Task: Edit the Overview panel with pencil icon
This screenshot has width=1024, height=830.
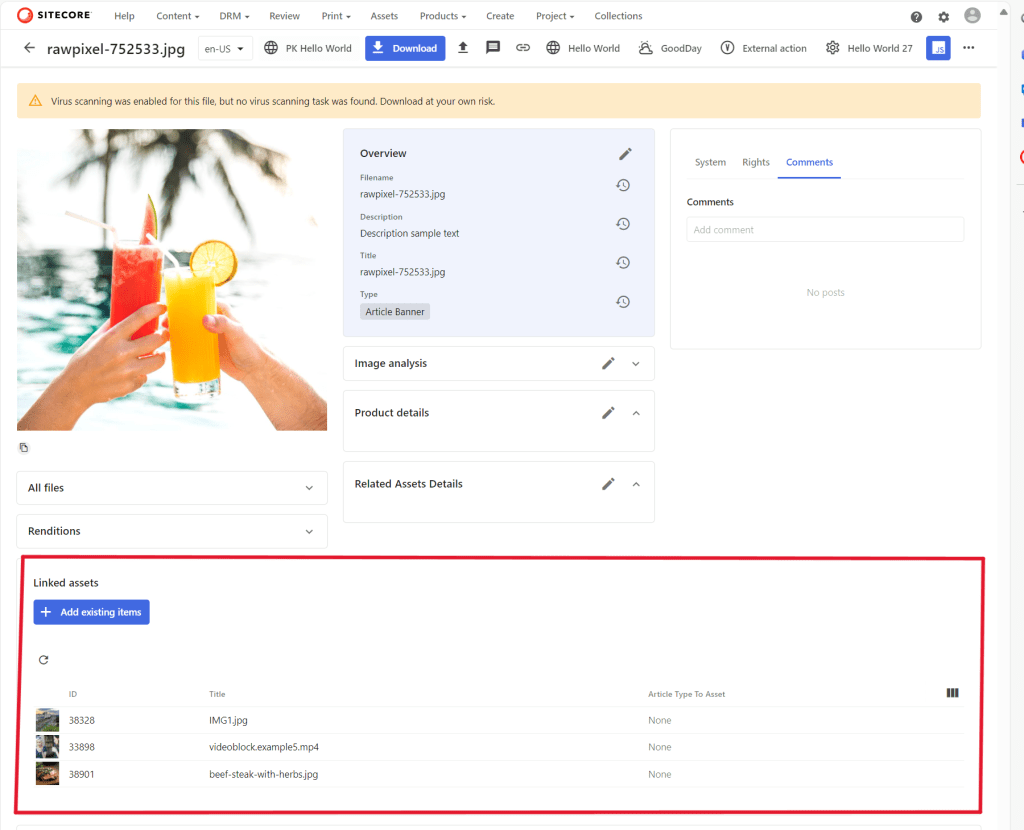Action: pyautogui.click(x=625, y=154)
